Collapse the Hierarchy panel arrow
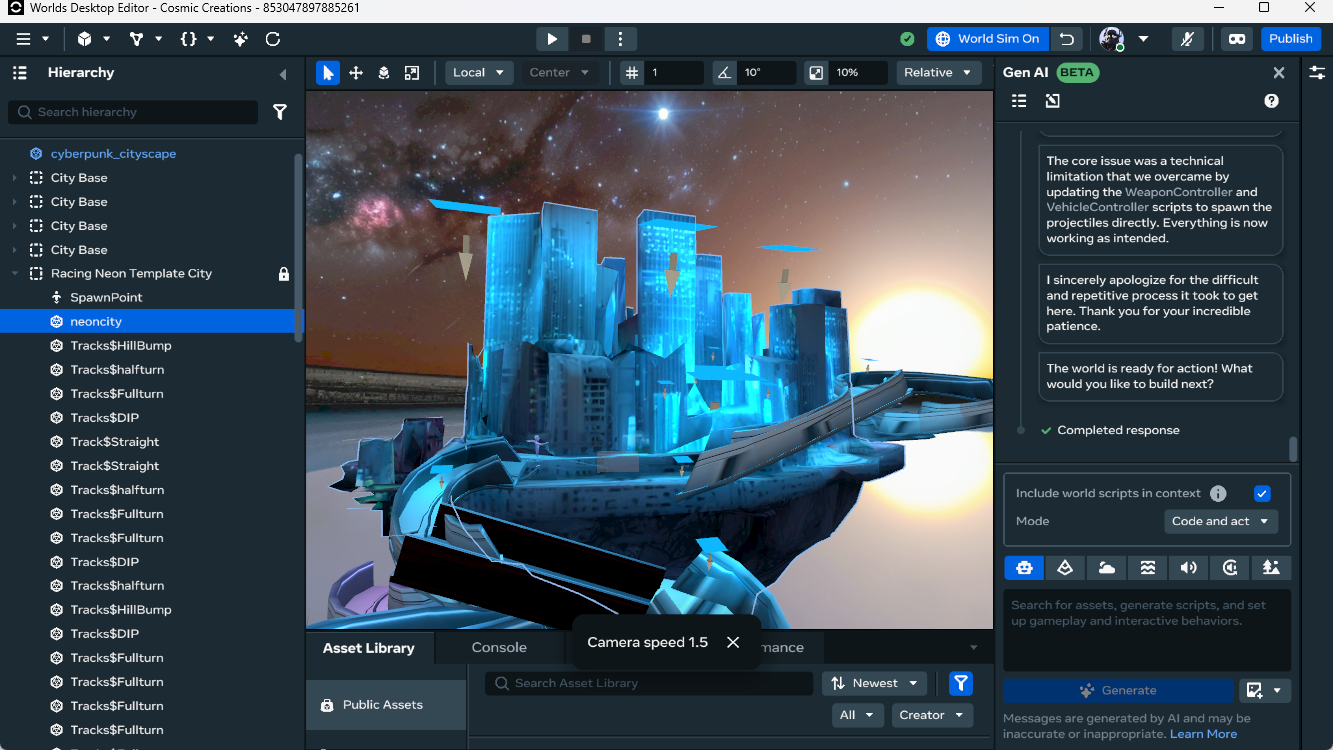The height and width of the screenshot is (750, 1333). tap(283, 74)
